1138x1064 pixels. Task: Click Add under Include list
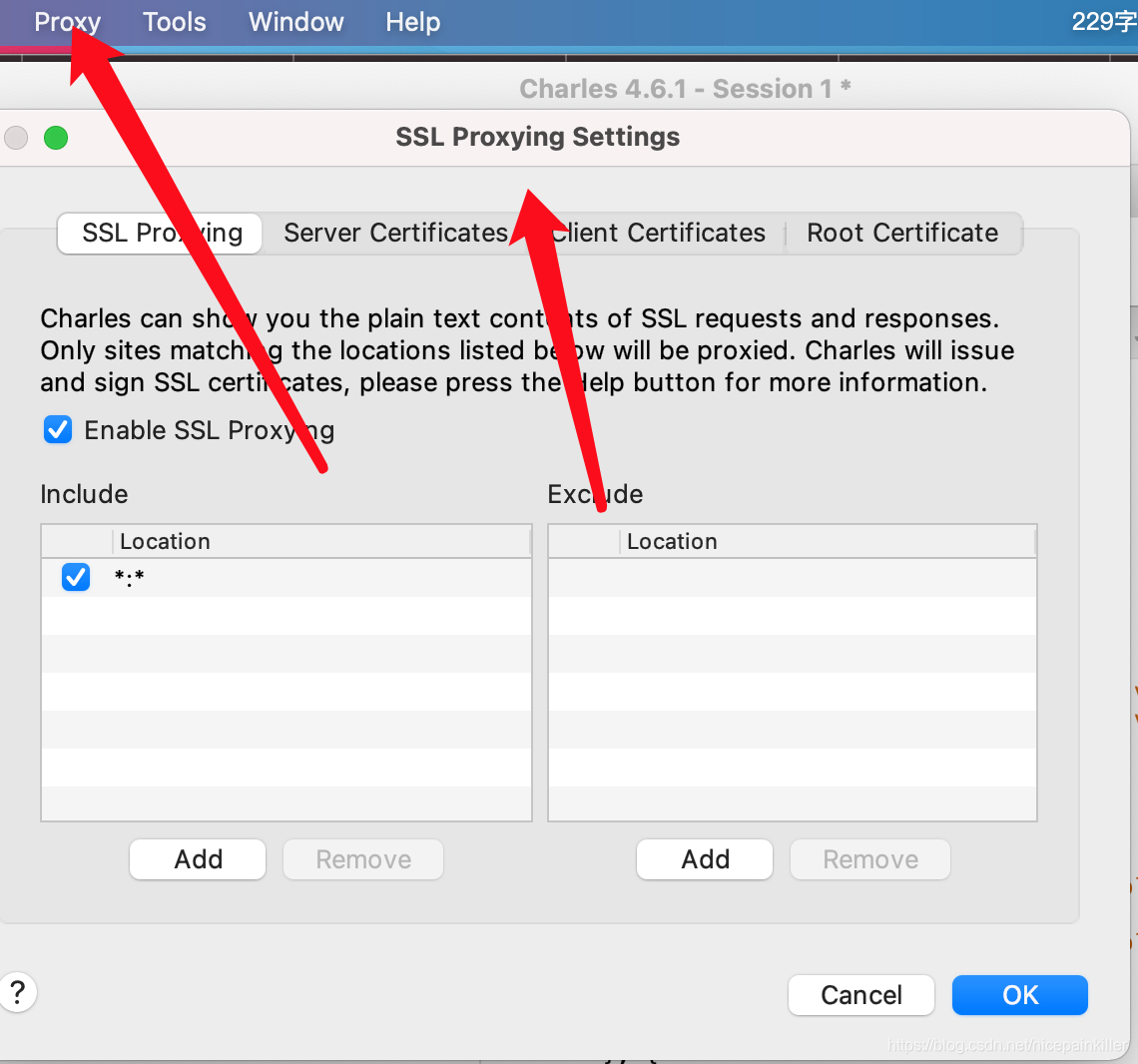pyautogui.click(x=198, y=859)
